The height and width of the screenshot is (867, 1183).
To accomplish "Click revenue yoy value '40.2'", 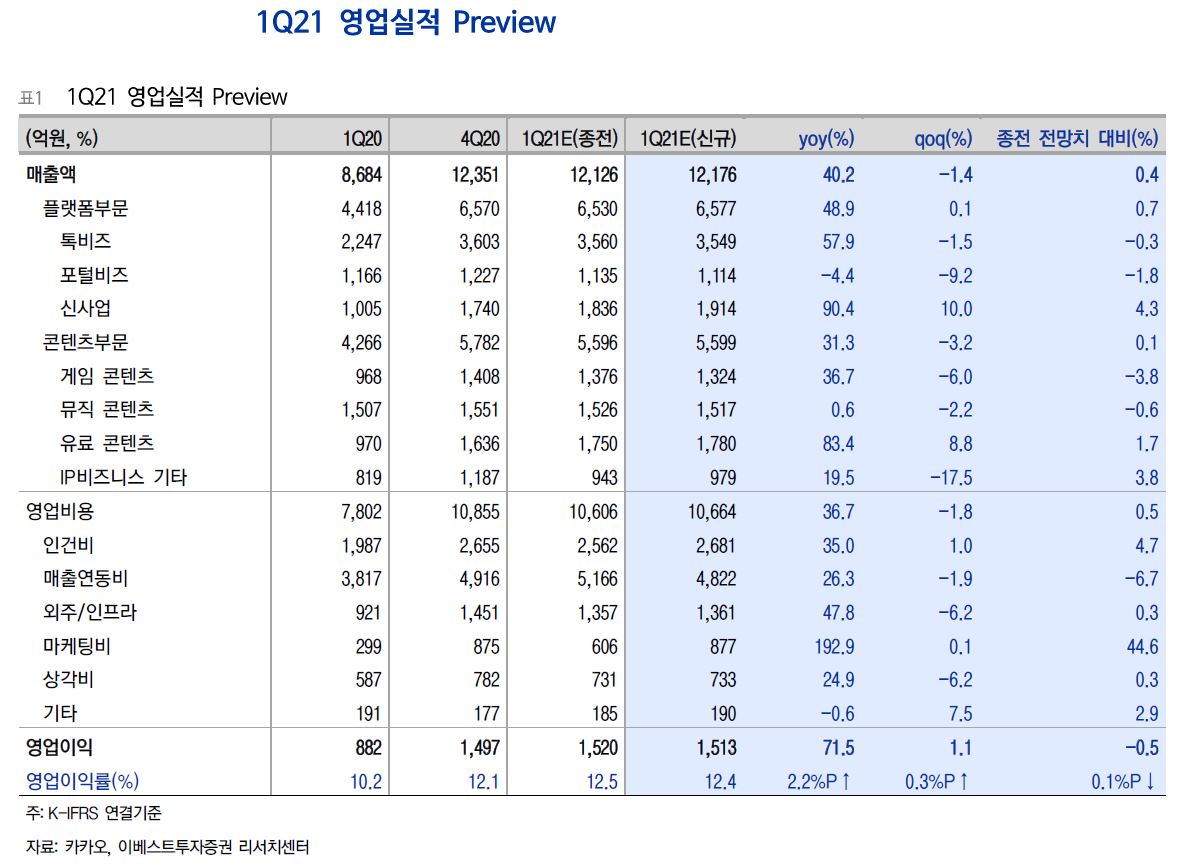I will (x=838, y=175).
